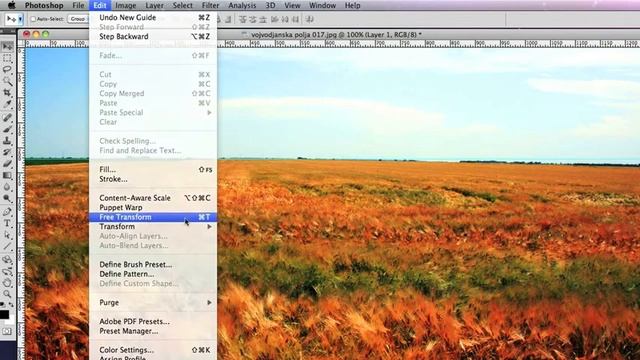The width and height of the screenshot is (640, 360).
Task: Open the Window menu
Action: (322, 5)
